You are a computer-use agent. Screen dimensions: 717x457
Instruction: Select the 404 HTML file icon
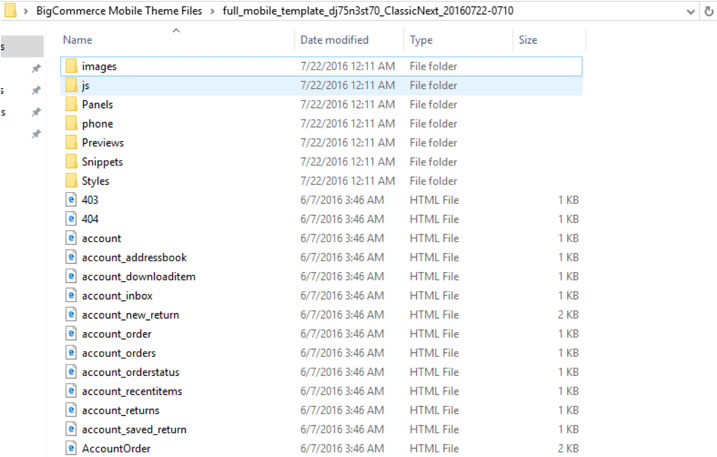tap(71, 219)
